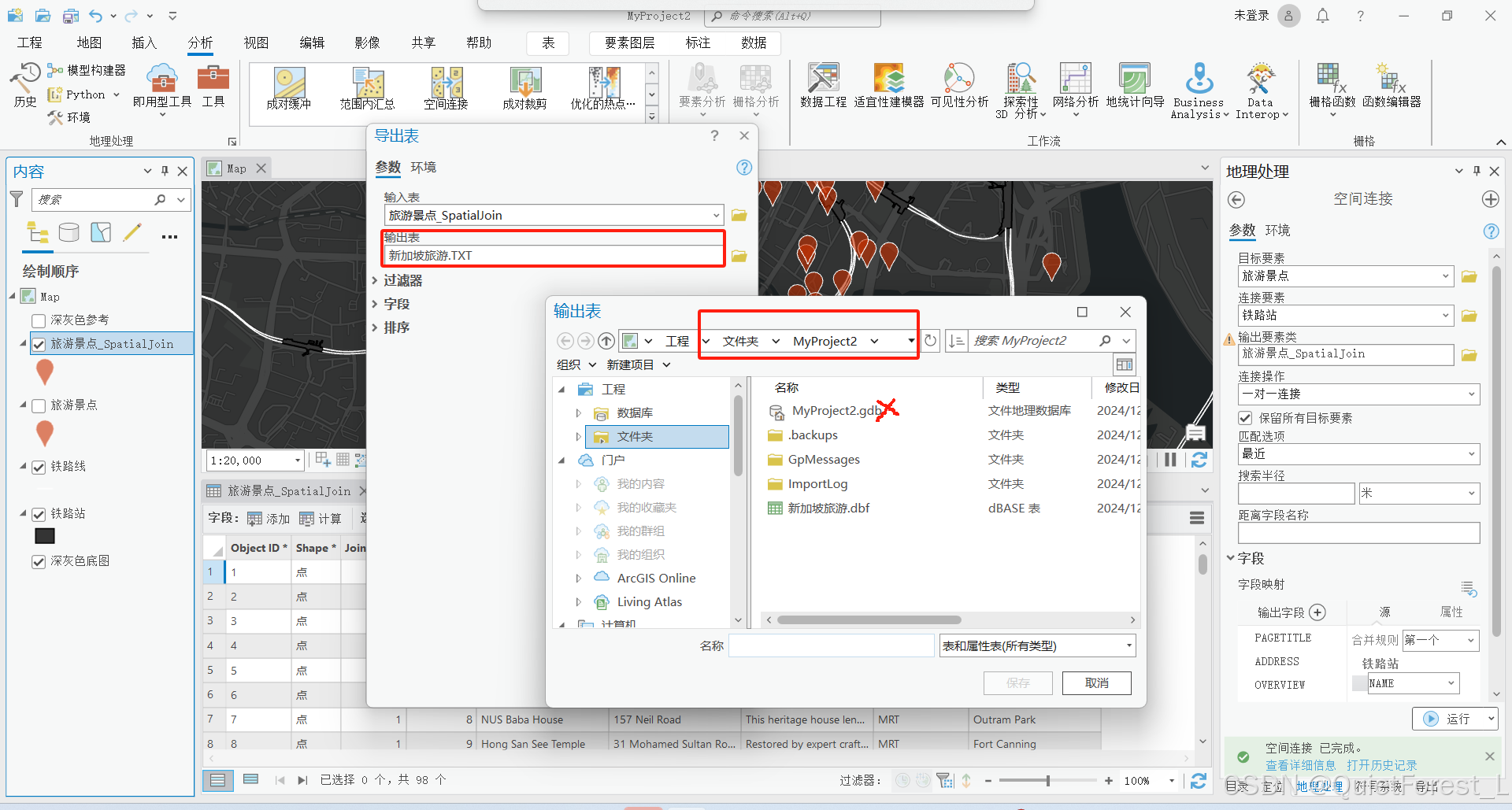
Task: Open 可见性分析 visibility analysis
Action: (959, 85)
